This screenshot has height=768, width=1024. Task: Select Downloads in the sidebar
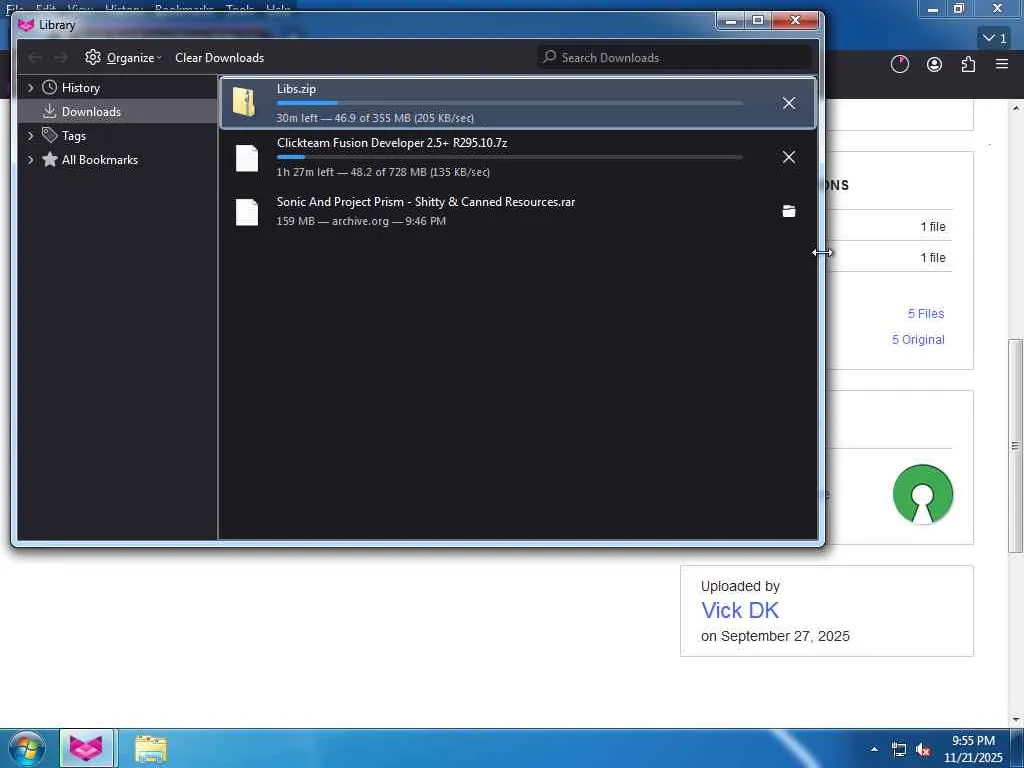pyautogui.click(x=91, y=112)
